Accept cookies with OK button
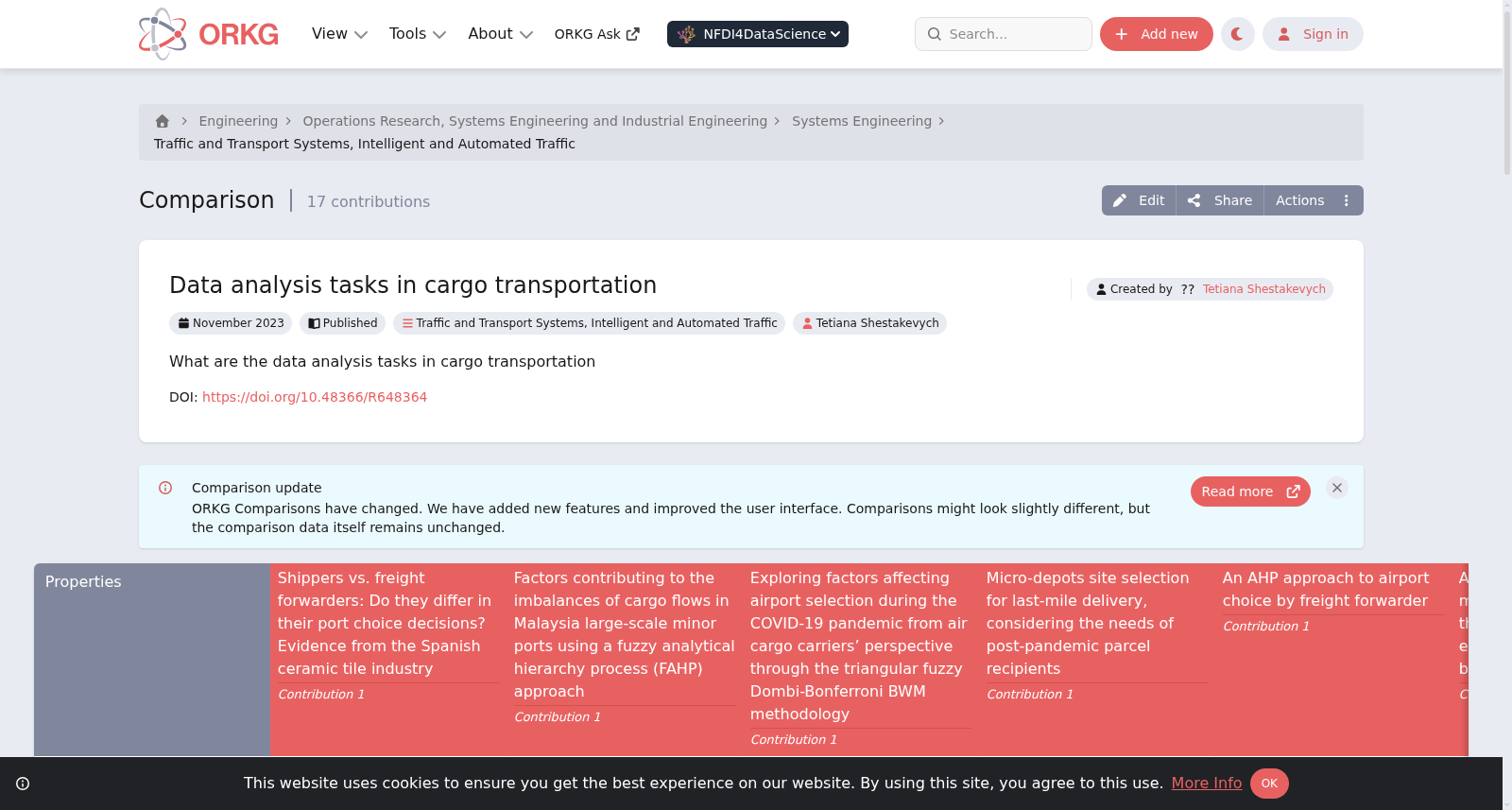Screen dimensions: 1512x810 point(1269,784)
